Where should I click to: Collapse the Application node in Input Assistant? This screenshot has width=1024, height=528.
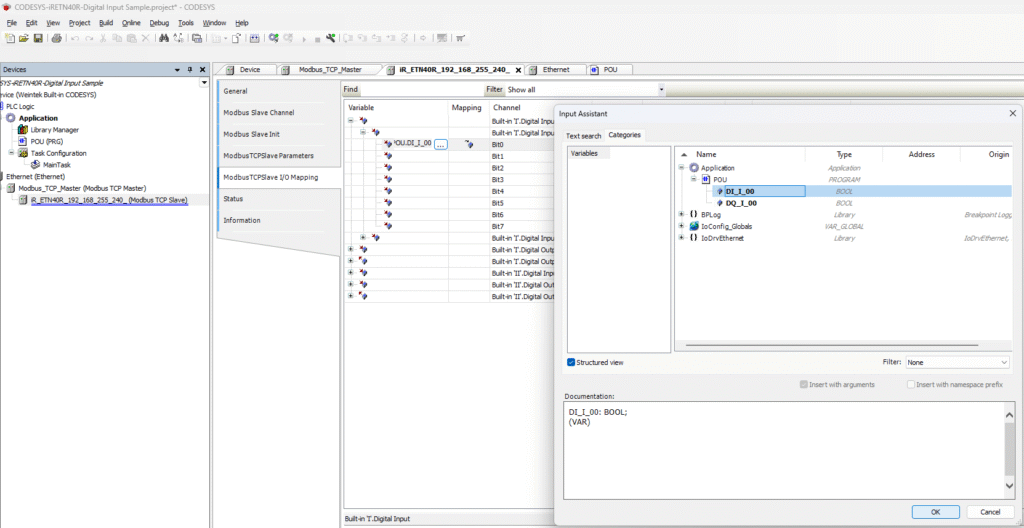coord(681,168)
